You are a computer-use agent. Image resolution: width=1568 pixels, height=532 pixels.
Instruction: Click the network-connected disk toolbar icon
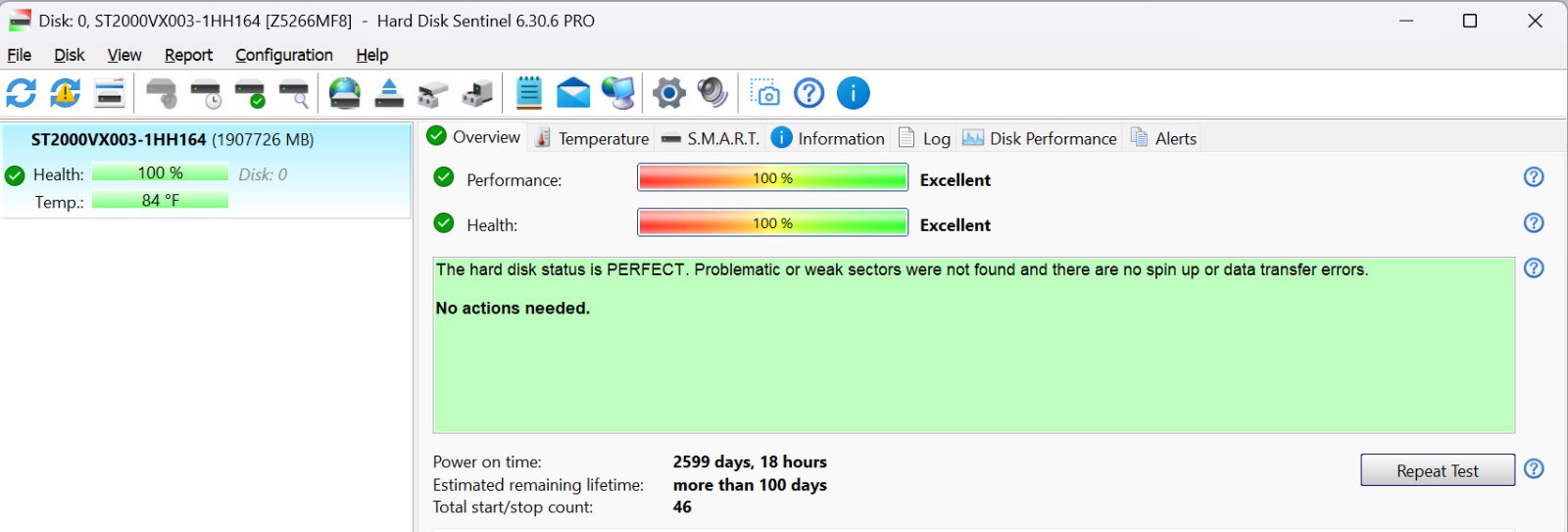(x=433, y=94)
